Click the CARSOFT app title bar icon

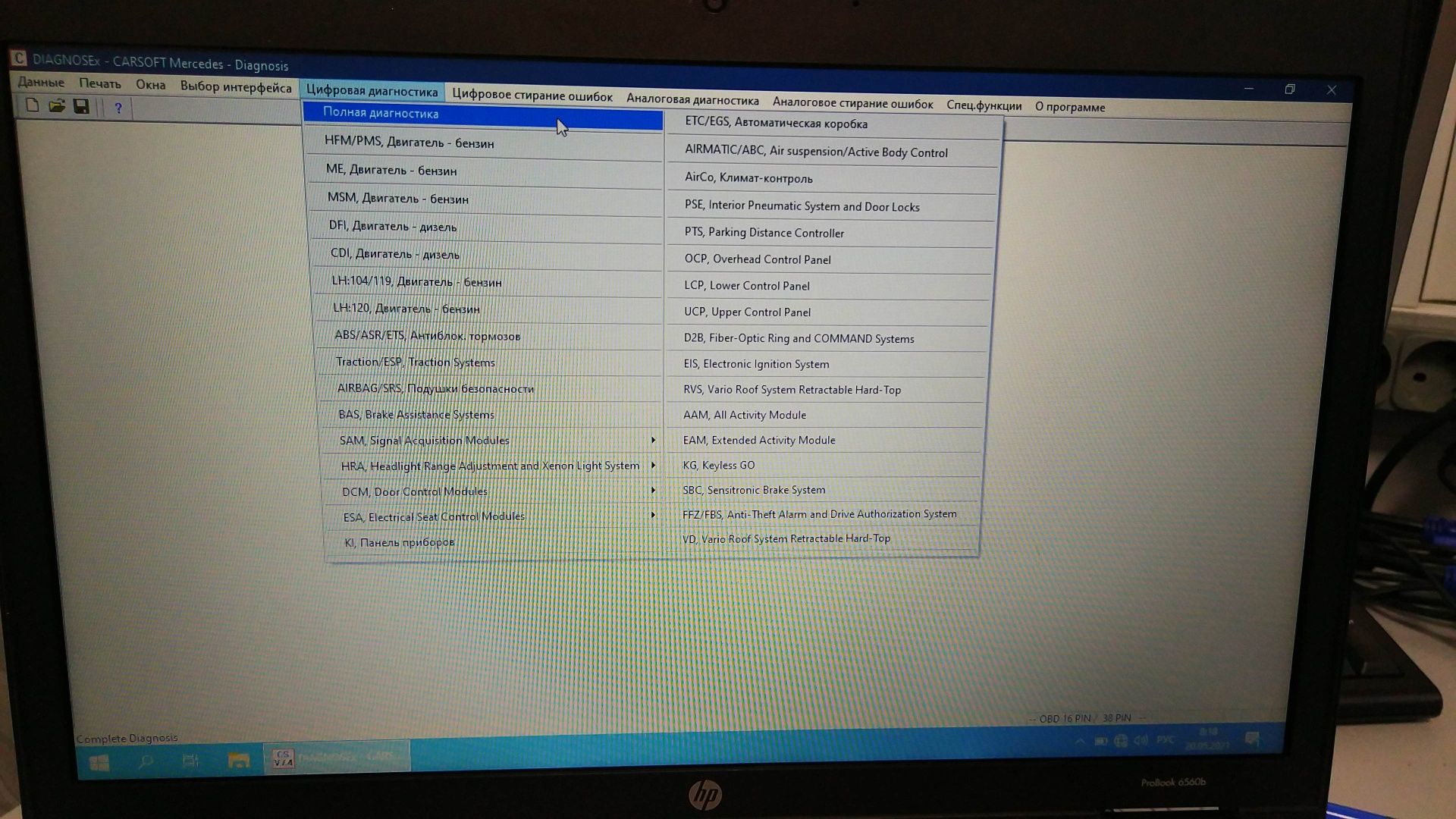coord(19,58)
